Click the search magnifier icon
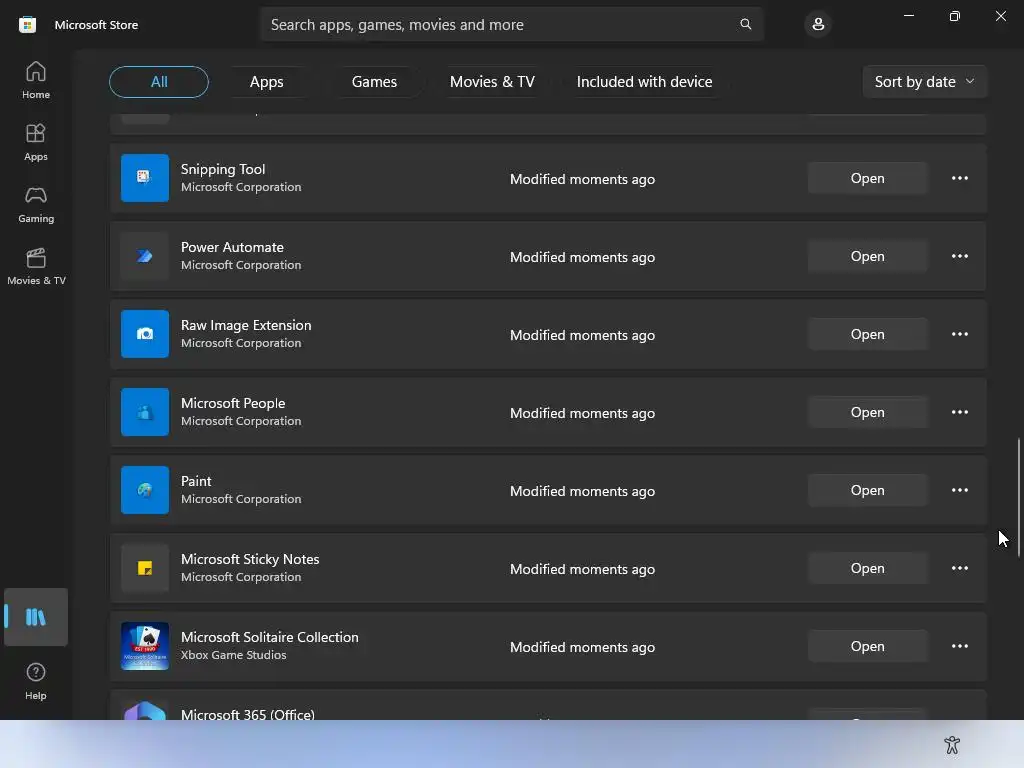The image size is (1024, 768). [745, 24]
